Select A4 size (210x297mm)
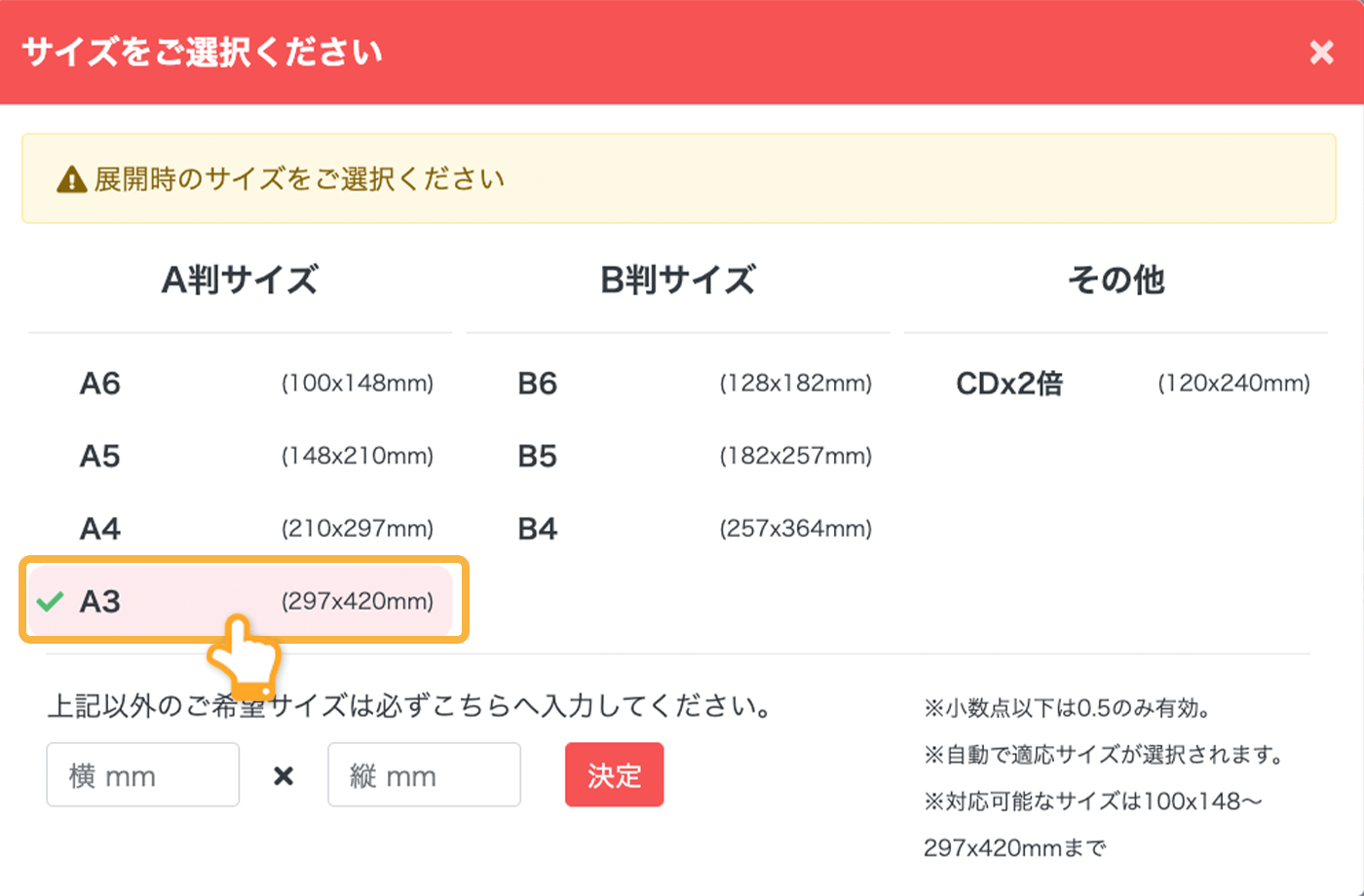 (239, 529)
